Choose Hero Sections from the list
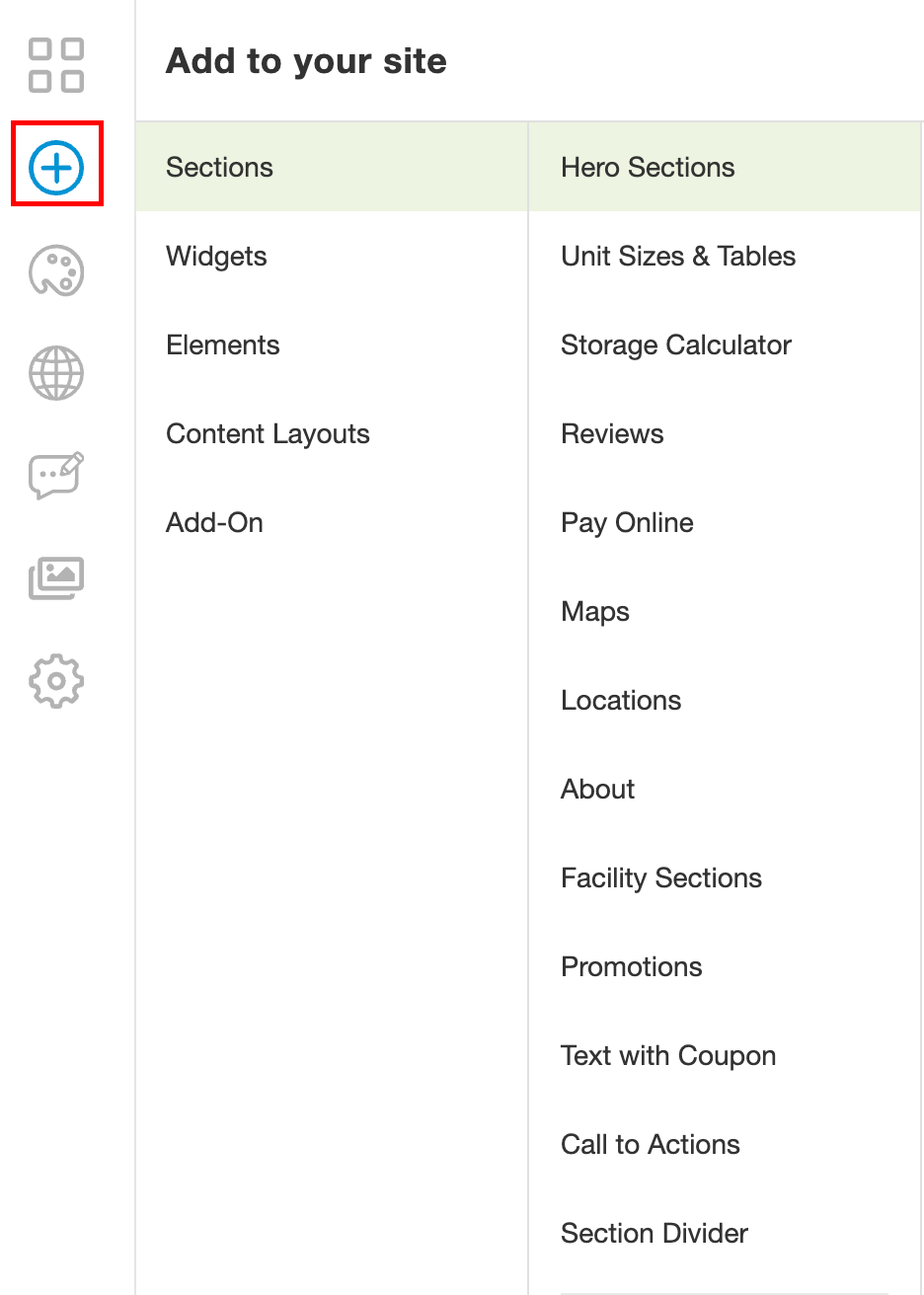Screen dimensions: 924x1295 click(x=648, y=168)
